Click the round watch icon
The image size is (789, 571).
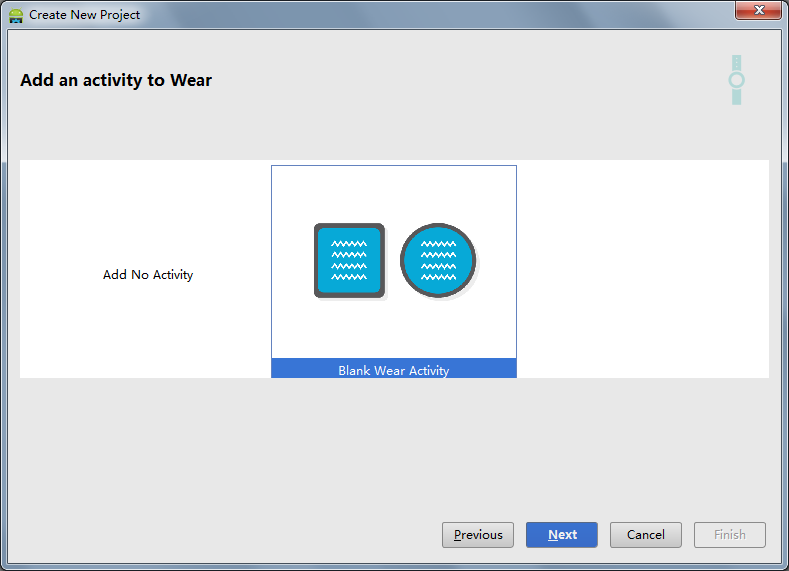438,261
